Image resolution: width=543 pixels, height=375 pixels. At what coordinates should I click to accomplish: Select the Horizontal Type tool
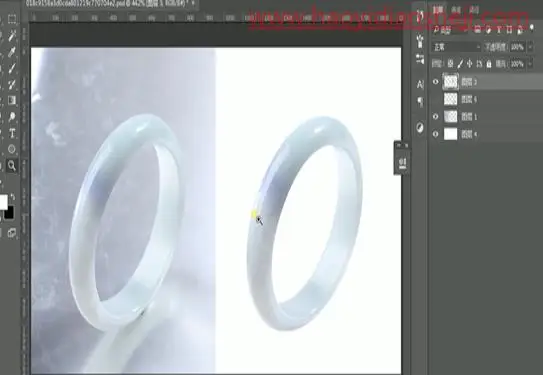pos(12,133)
